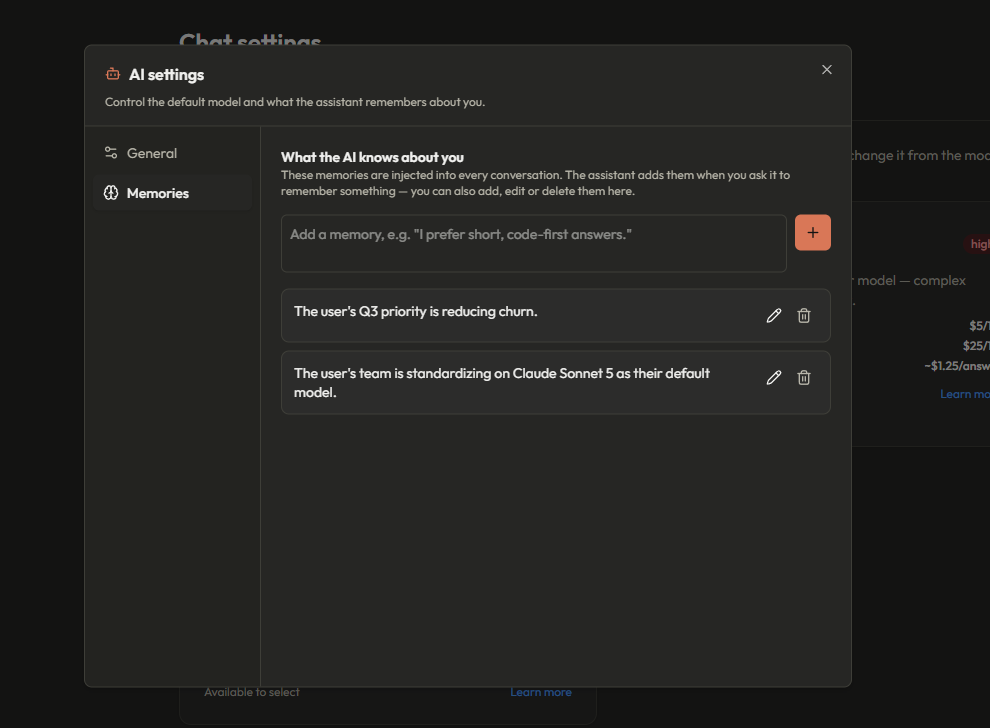Edit the Claude Sonnet 5 memory

click(x=773, y=378)
